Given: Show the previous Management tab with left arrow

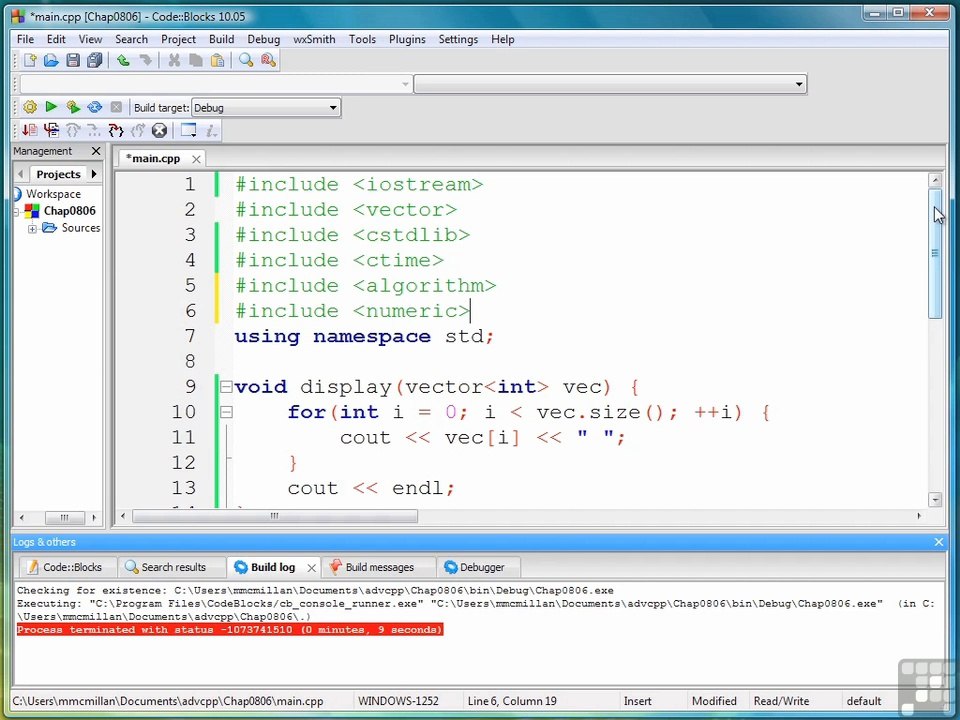Looking at the screenshot, I should point(20,174).
